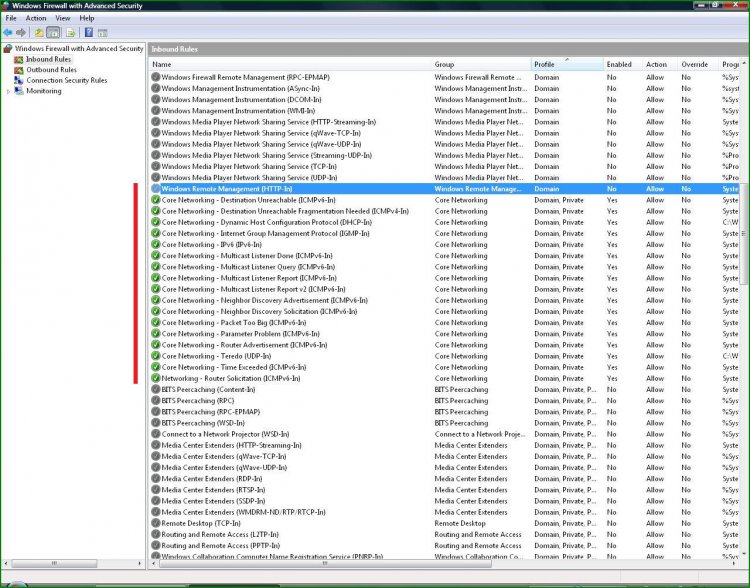Click the Back arrow in the toolbar
750x588 pixels.
click(x=8, y=33)
